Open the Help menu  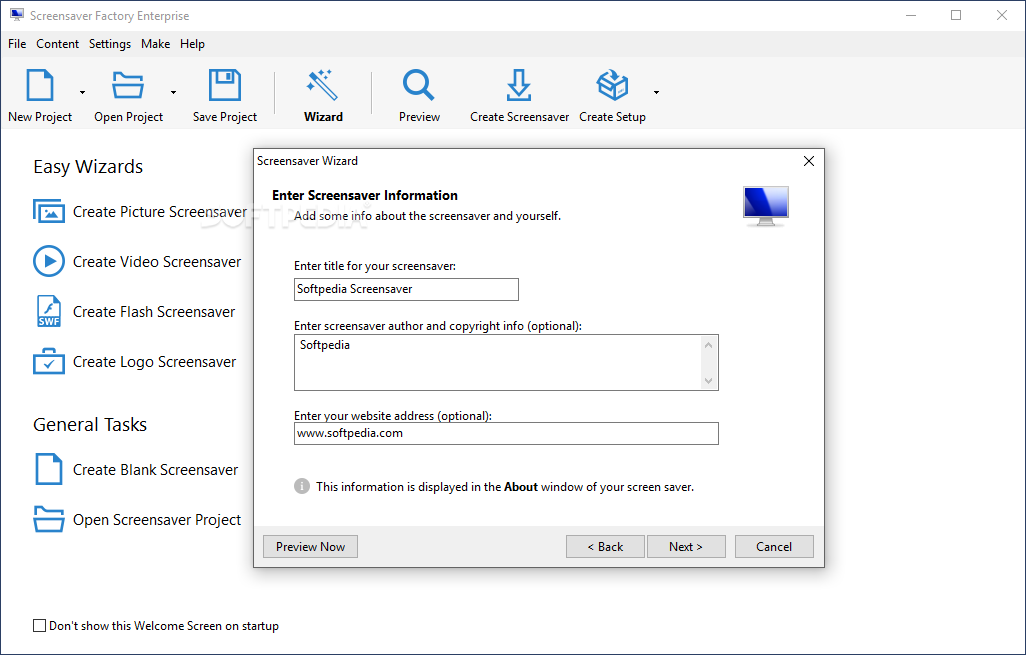(x=192, y=44)
